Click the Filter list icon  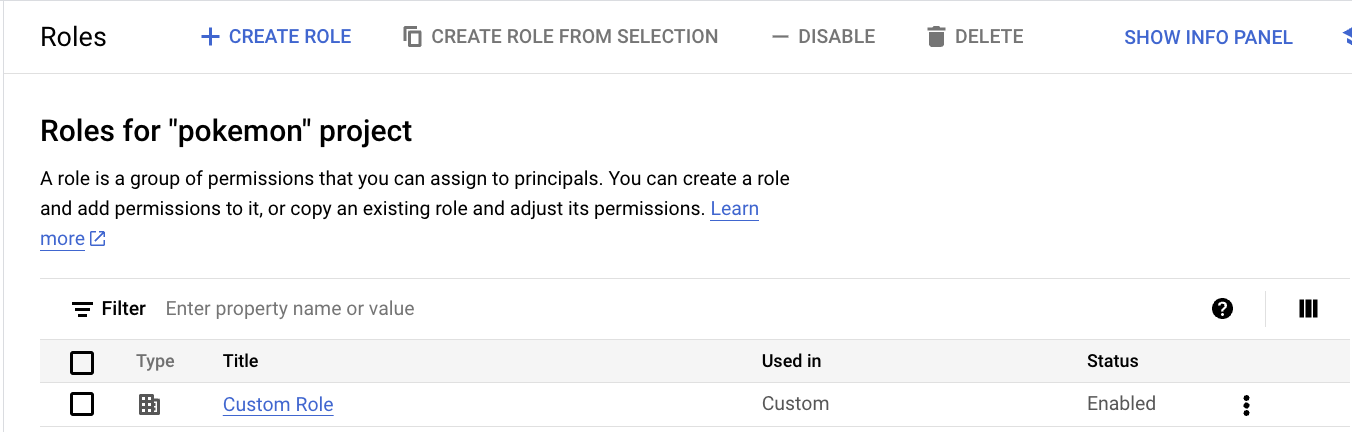(x=82, y=309)
